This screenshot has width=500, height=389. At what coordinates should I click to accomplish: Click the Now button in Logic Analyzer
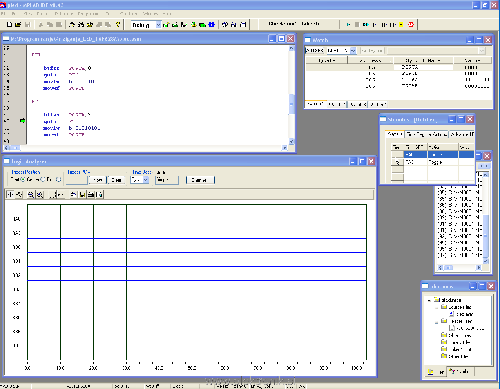98,180
